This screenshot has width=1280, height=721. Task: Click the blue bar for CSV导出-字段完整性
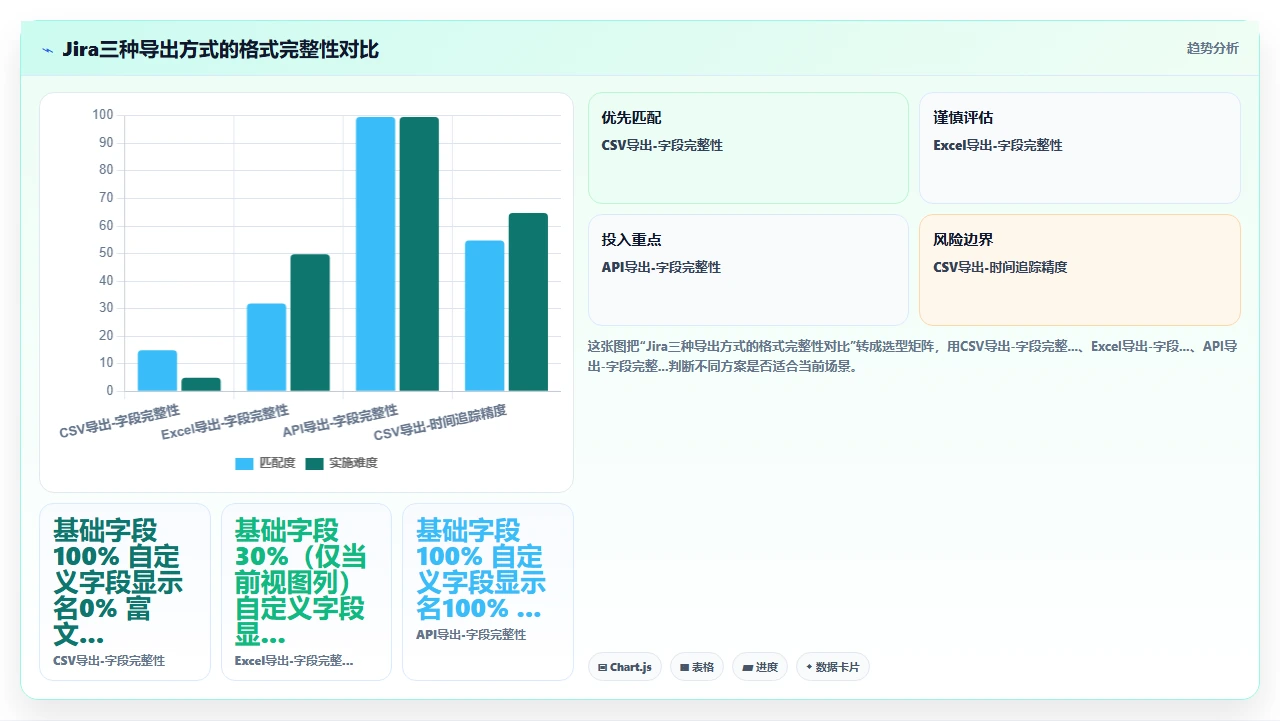click(157, 370)
